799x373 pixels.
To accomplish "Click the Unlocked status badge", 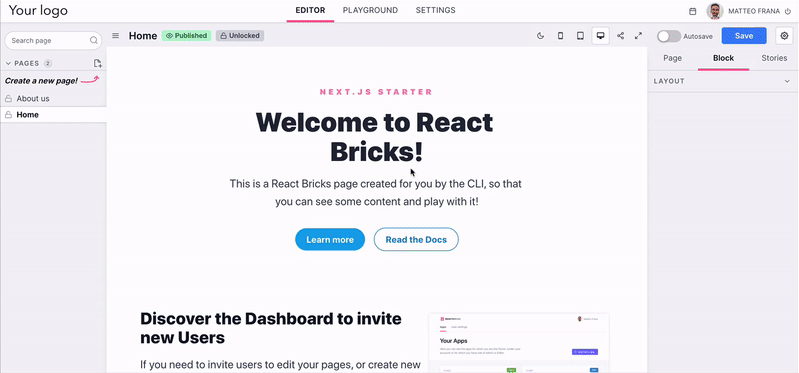I will coord(240,36).
